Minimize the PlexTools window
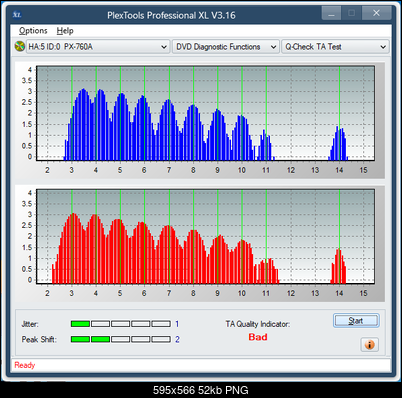402x398 pixels. pos(331,13)
